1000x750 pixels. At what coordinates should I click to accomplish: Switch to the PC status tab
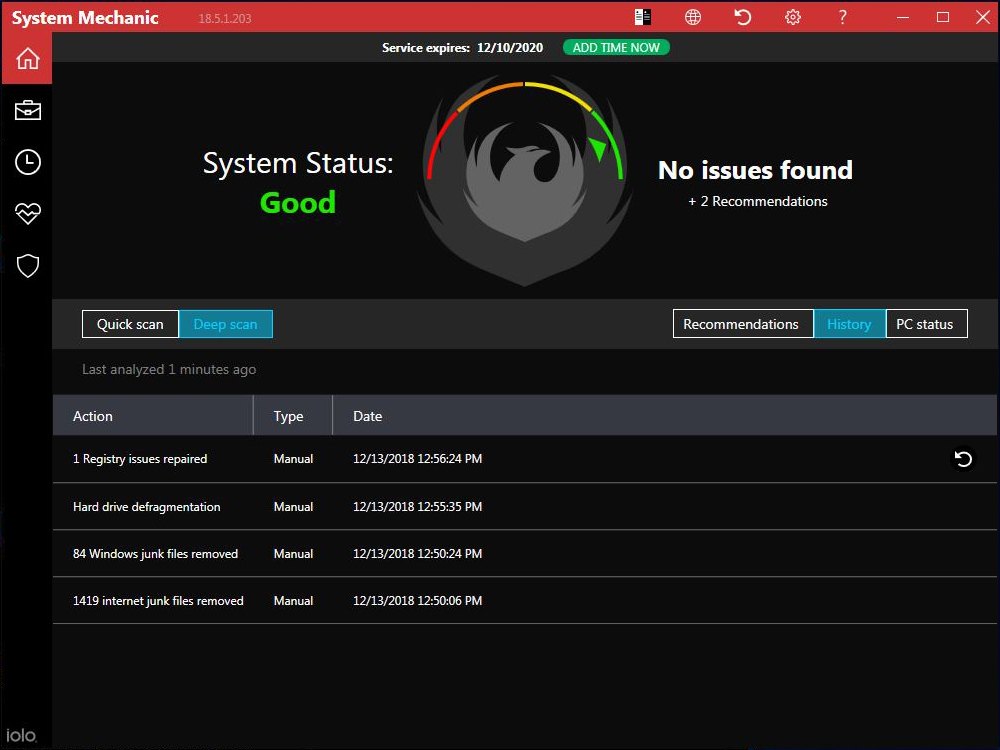926,324
